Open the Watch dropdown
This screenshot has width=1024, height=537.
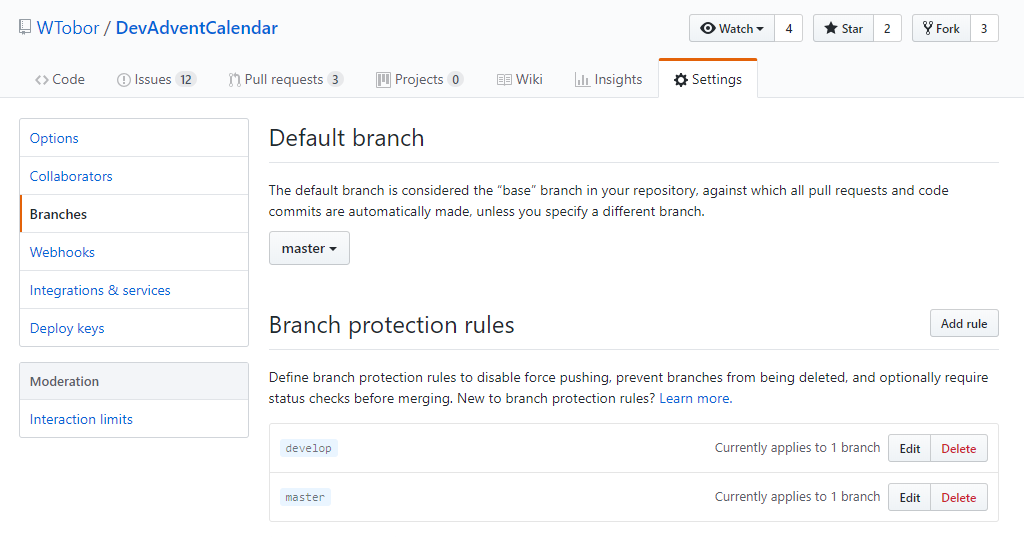pyautogui.click(x=731, y=29)
